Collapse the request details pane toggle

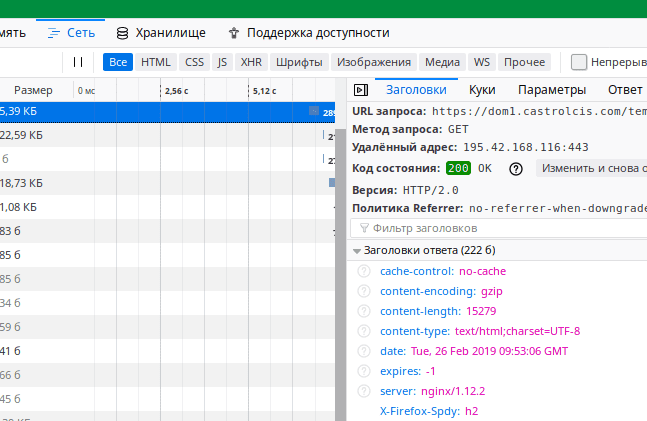click(361, 89)
